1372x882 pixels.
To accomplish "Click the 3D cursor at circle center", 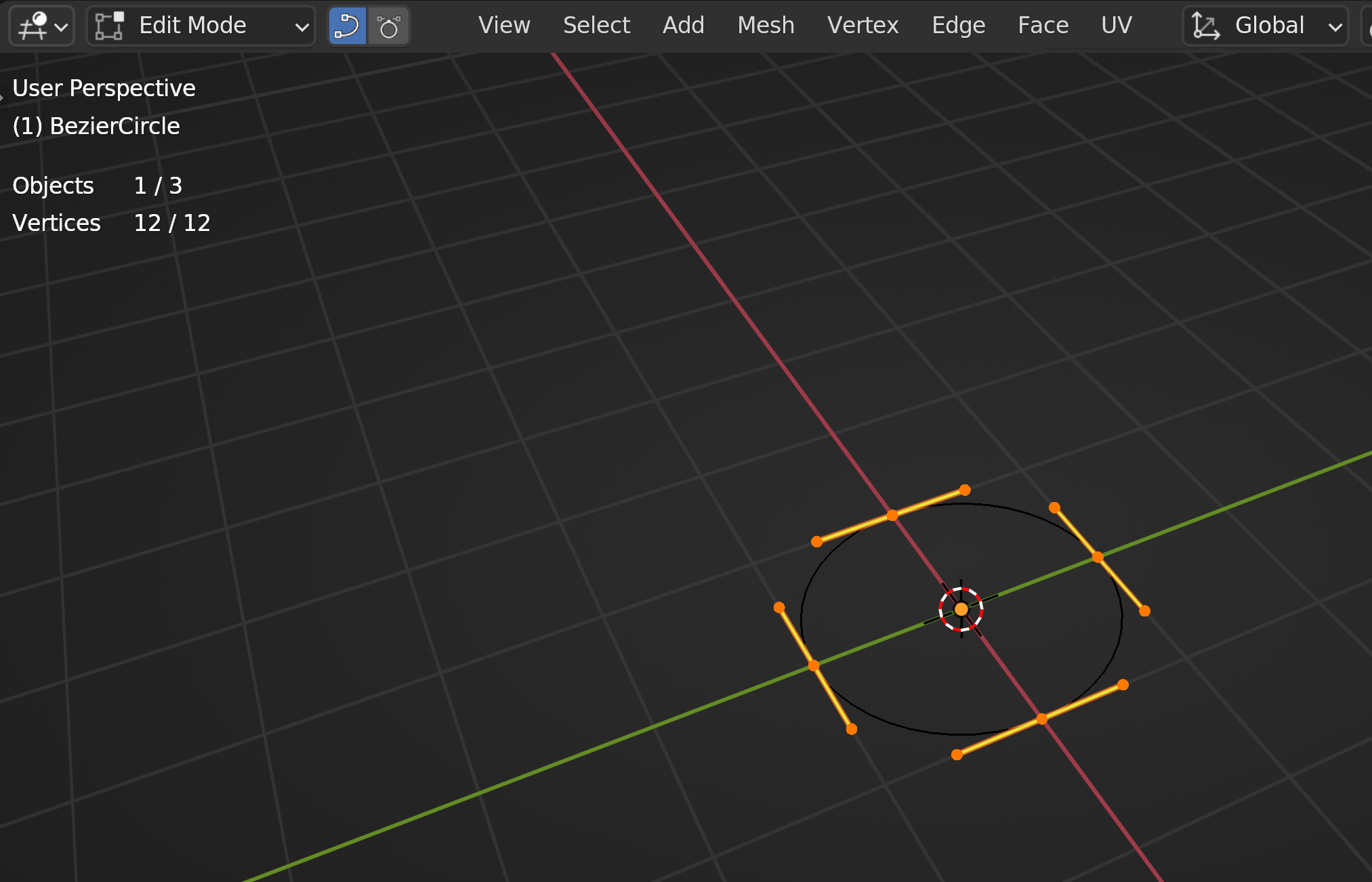I will point(961,609).
